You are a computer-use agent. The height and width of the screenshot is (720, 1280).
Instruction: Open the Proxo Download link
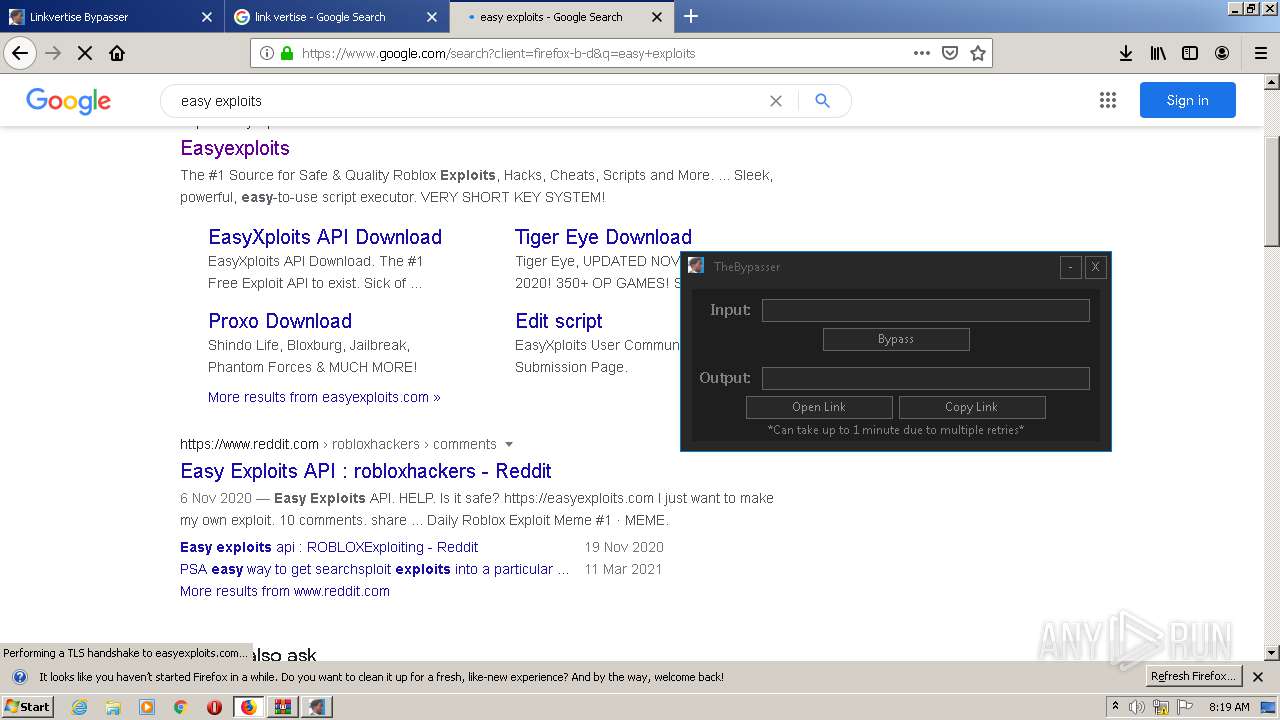(280, 321)
